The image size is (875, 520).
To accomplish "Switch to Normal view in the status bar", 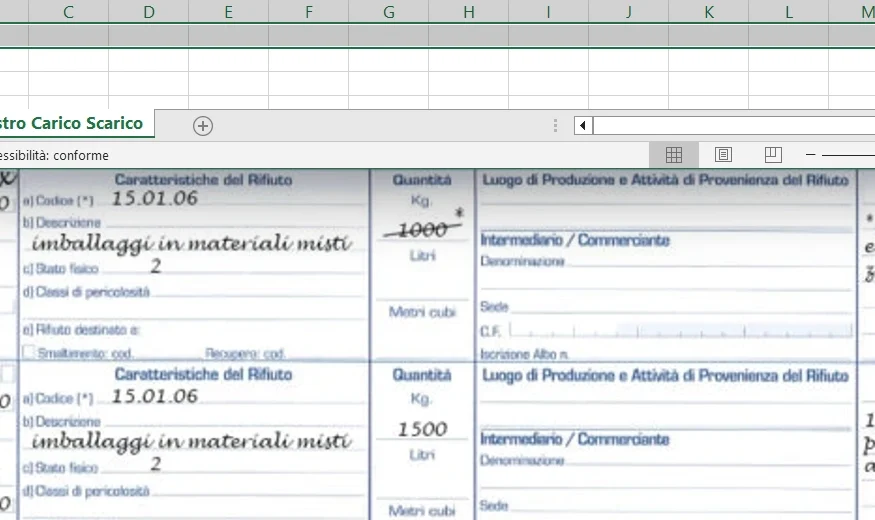I will click(x=674, y=155).
